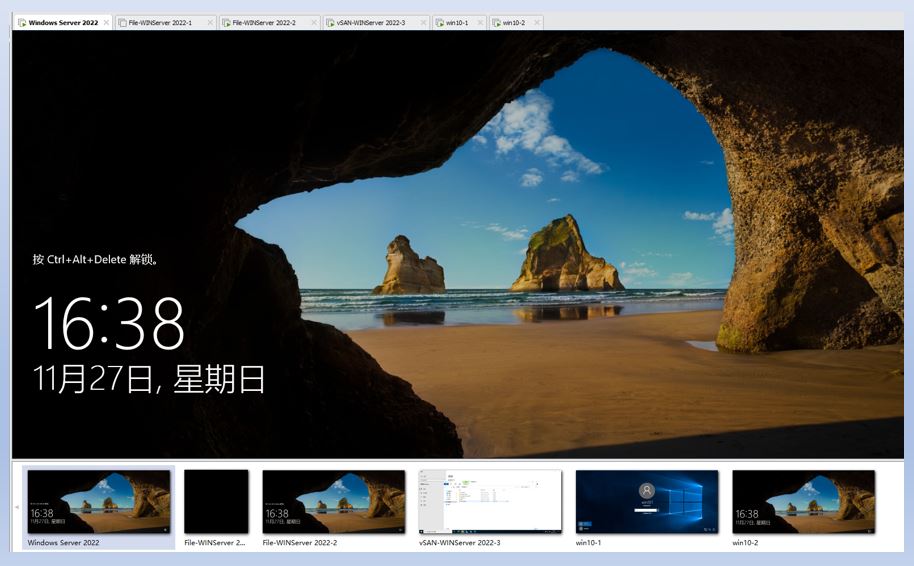Click the left scroll arrow of thumbnail bar
Image resolution: width=914 pixels, height=566 pixels.
[17, 507]
